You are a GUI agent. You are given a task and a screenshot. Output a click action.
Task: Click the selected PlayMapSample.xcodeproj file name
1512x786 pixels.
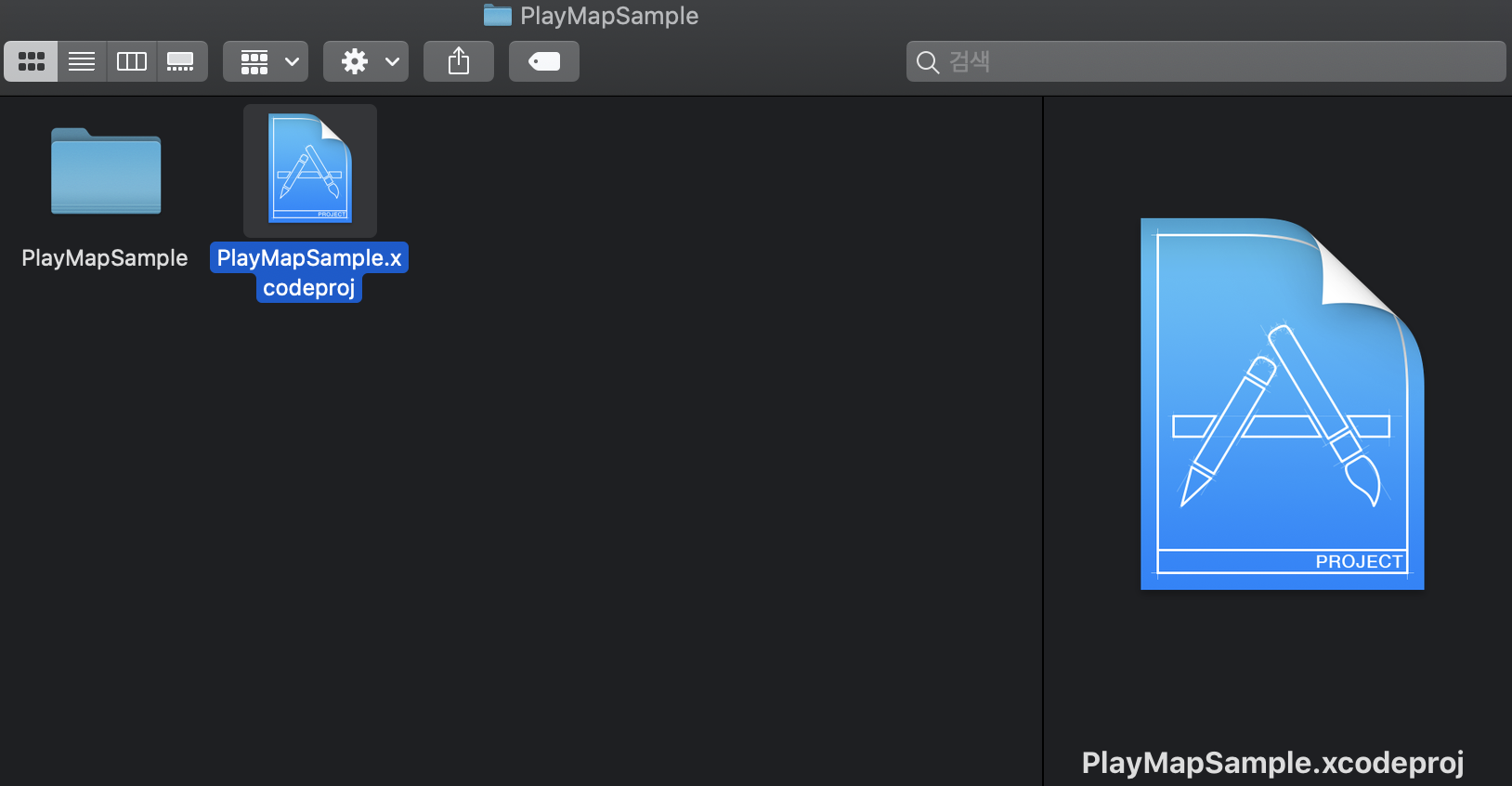coord(309,272)
